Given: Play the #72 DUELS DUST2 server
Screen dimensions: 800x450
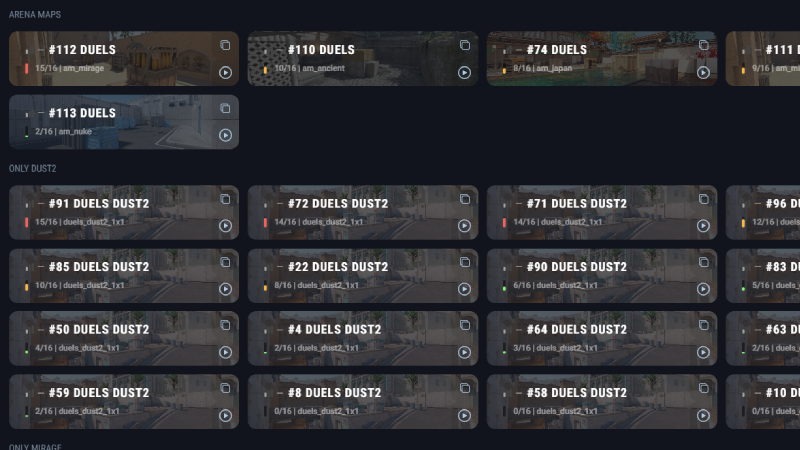Looking at the screenshot, I should (x=464, y=226).
